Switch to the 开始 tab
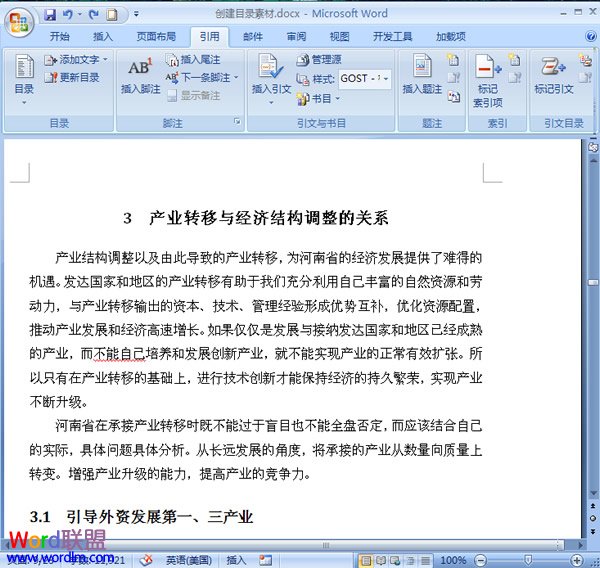The image size is (600, 568). pyautogui.click(x=60, y=36)
